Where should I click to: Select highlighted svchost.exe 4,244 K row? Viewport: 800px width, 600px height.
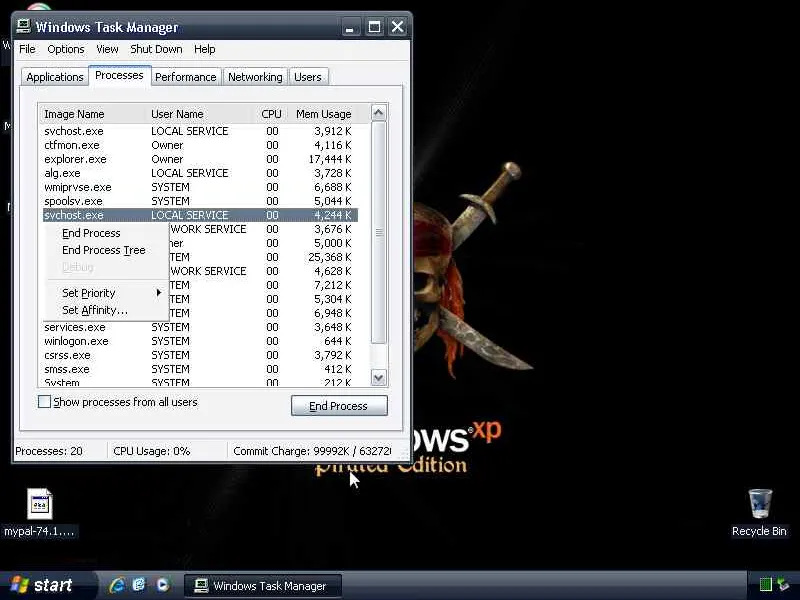pos(200,215)
